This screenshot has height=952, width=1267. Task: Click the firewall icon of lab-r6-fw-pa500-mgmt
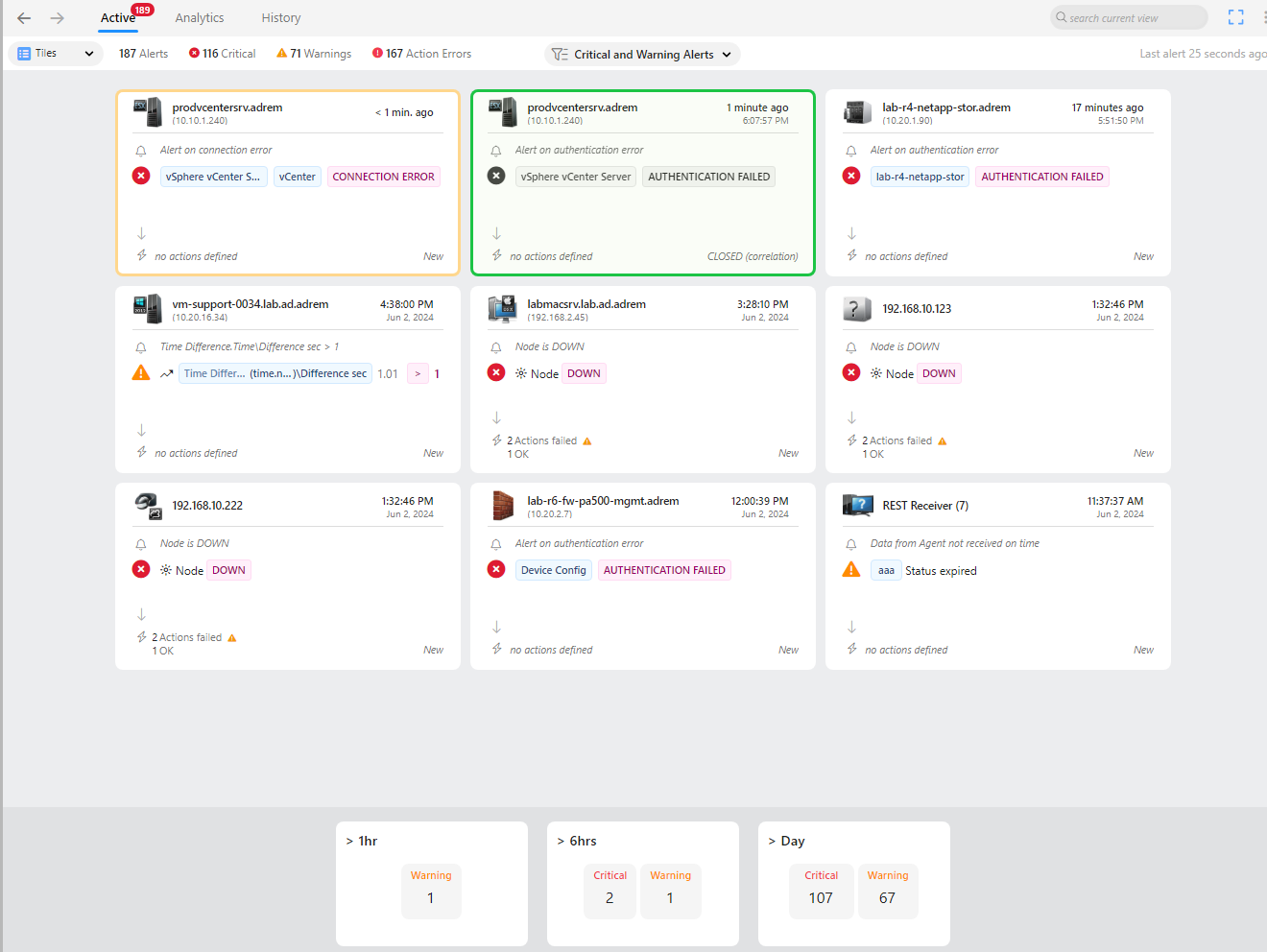[502, 506]
